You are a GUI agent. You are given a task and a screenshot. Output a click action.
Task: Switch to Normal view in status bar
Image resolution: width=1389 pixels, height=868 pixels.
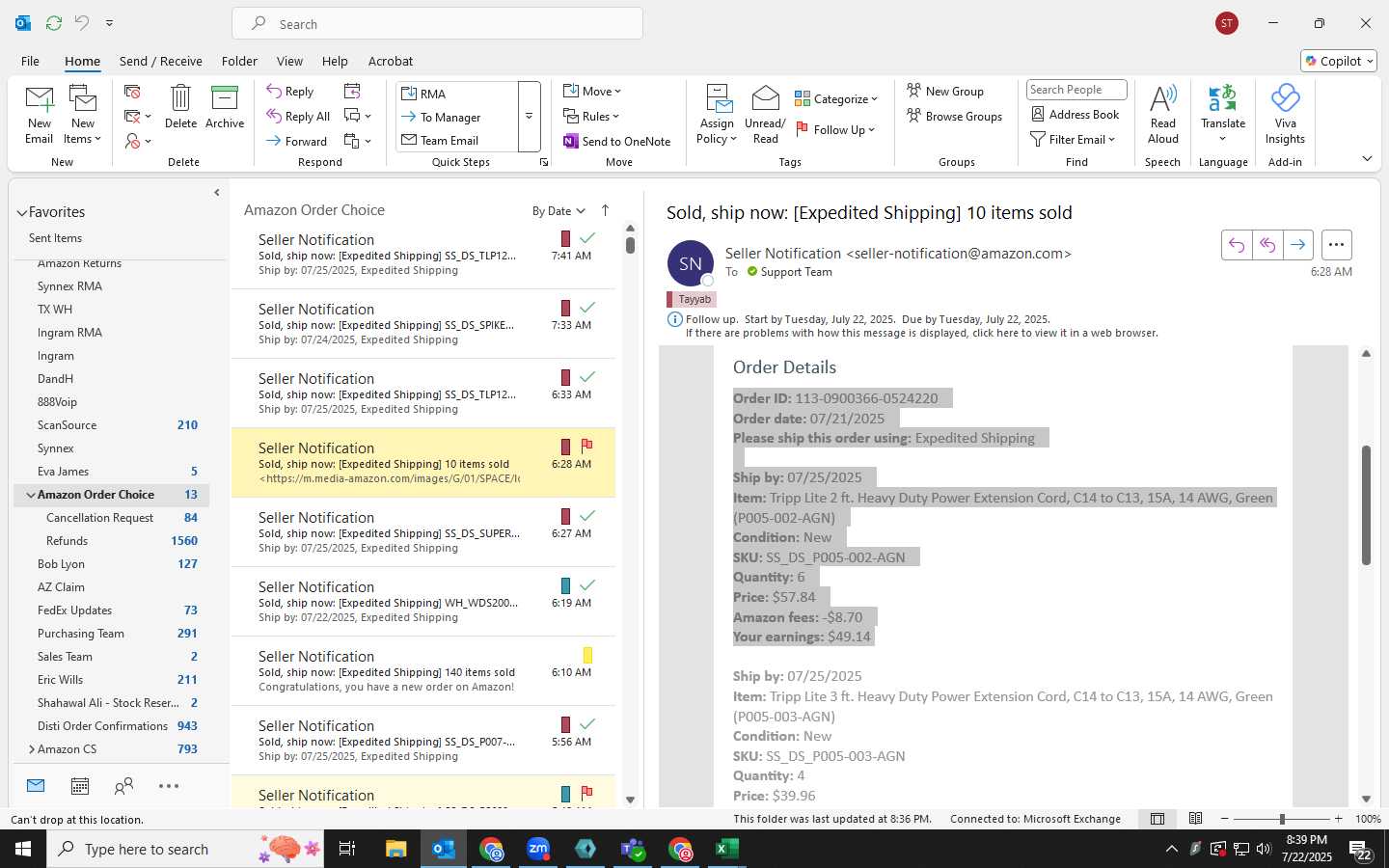click(1157, 819)
